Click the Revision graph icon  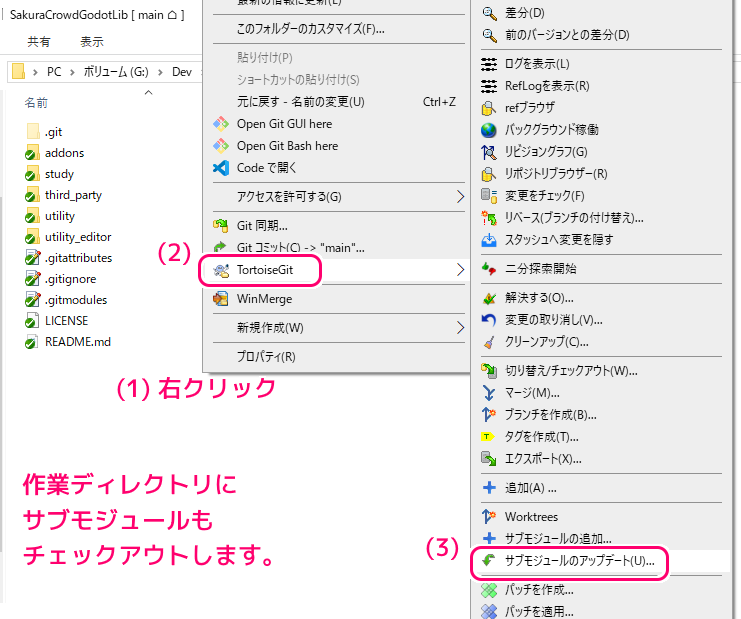(x=489, y=152)
